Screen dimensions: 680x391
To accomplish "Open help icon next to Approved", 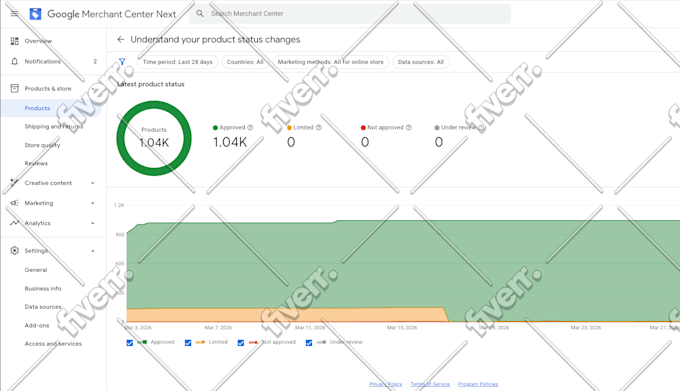I will pos(250,127).
